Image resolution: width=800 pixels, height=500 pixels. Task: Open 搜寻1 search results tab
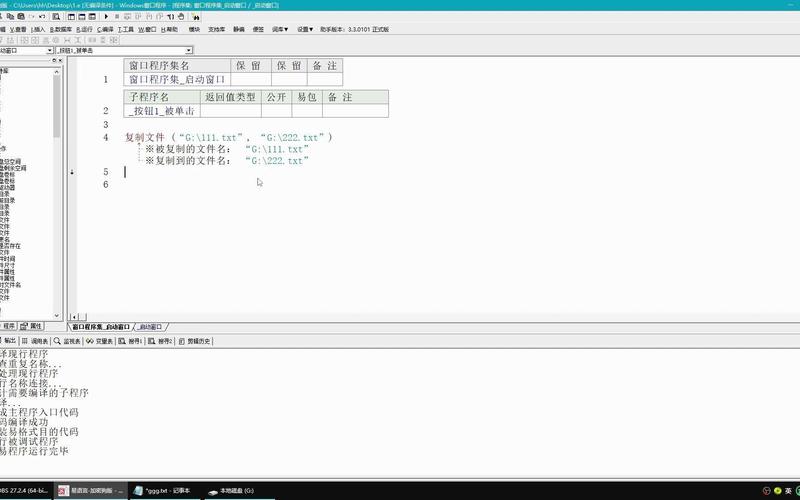(x=133, y=341)
